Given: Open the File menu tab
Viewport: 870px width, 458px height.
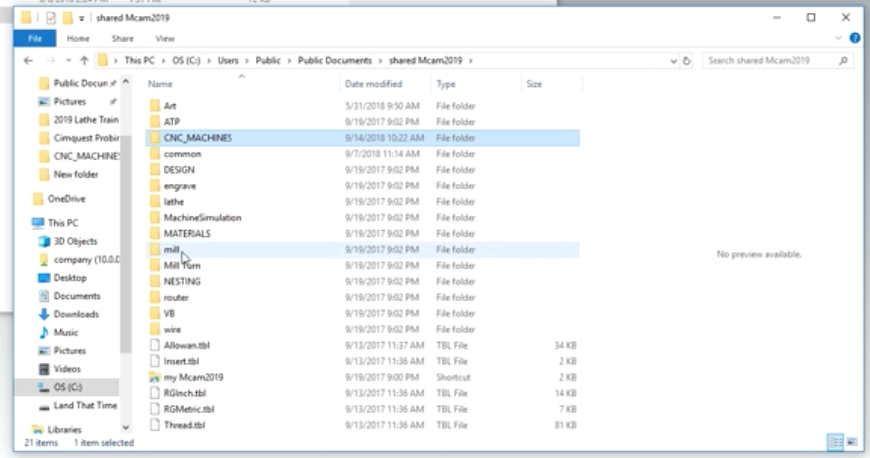Looking at the screenshot, I should click(35, 38).
